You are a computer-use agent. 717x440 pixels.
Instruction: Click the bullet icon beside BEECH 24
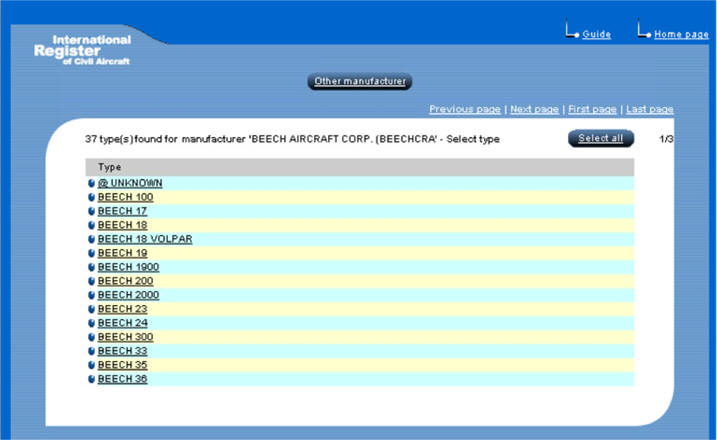[x=91, y=323]
